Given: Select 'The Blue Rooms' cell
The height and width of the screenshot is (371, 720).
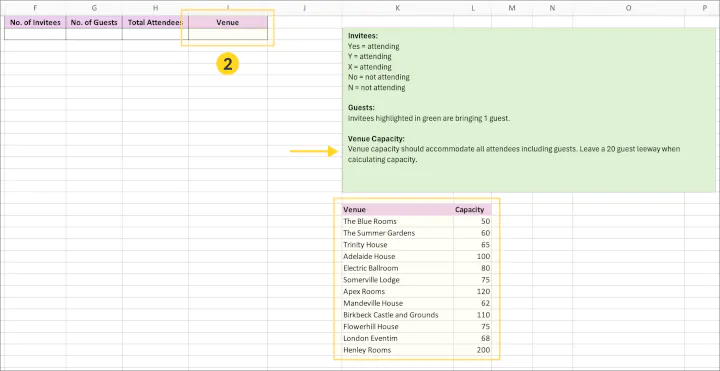Looking at the screenshot, I should pyautogui.click(x=397, y=221).
